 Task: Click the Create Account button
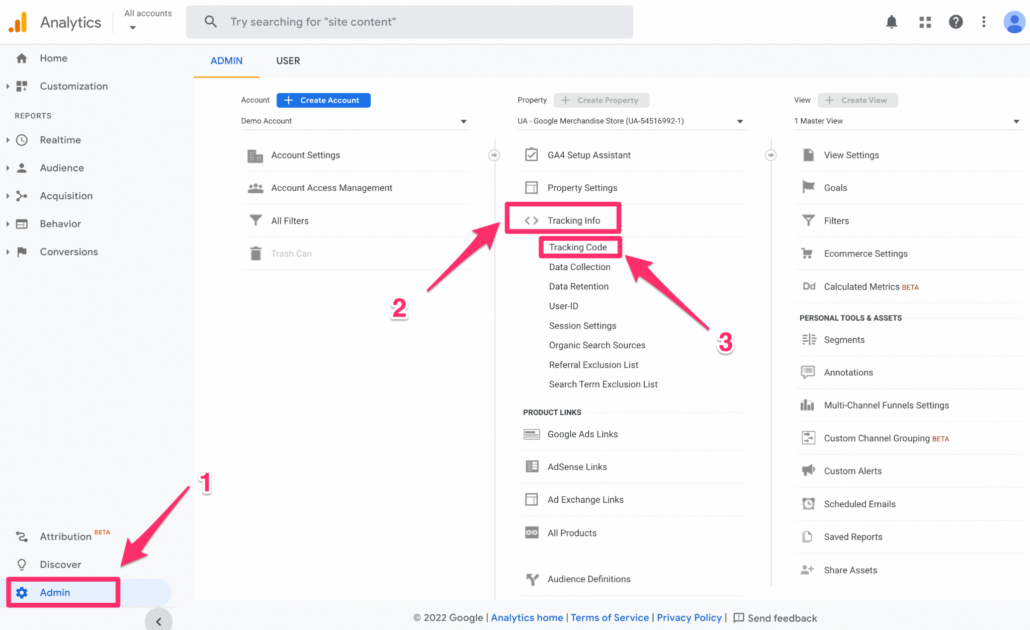(x=323, y=100)
